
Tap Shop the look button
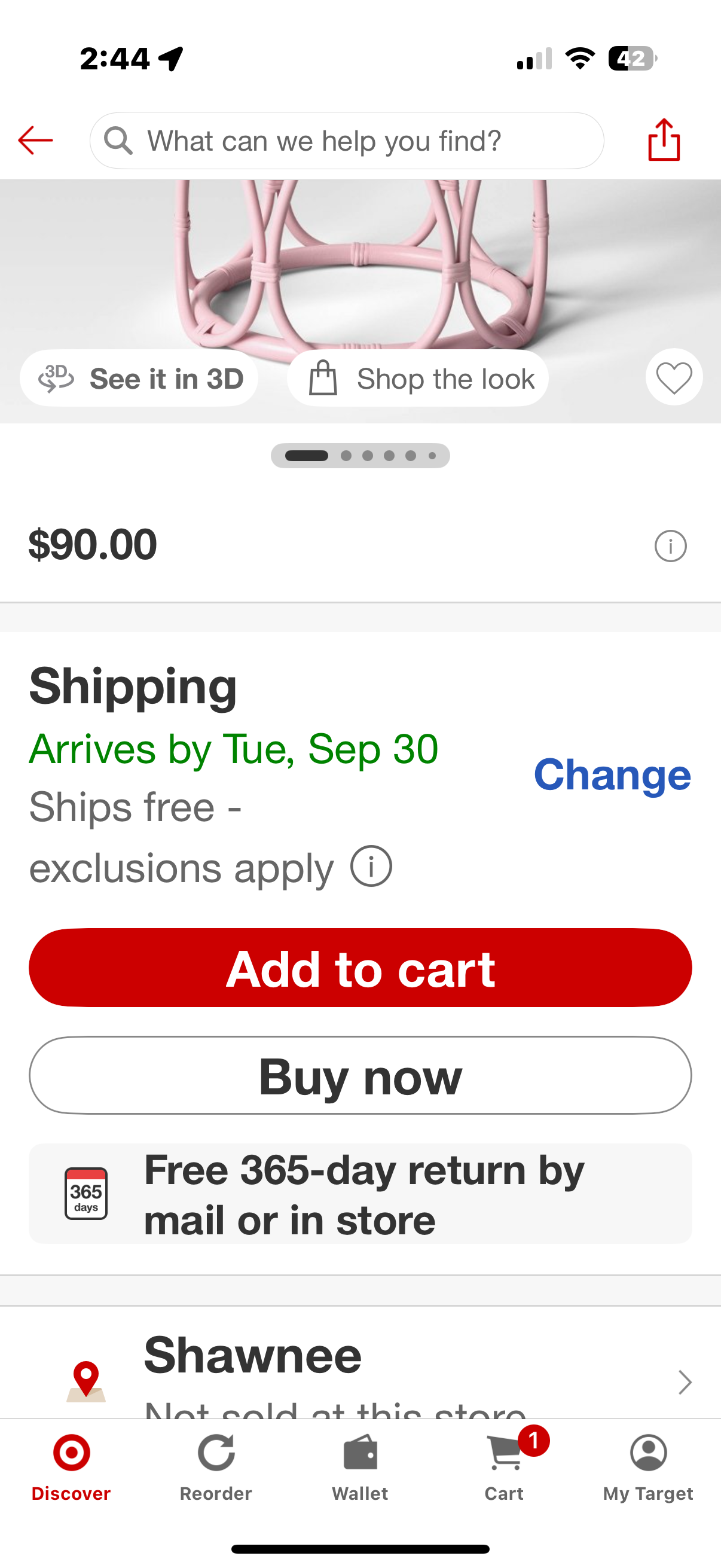point(418,379)
